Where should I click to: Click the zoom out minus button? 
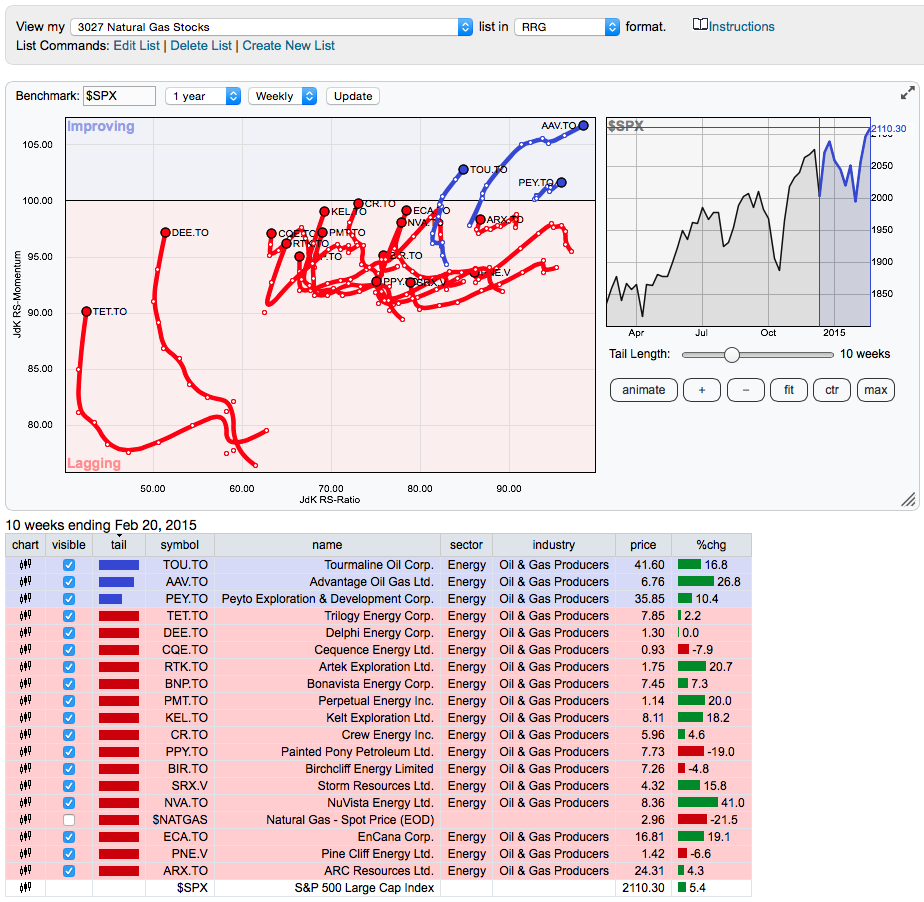745,390
